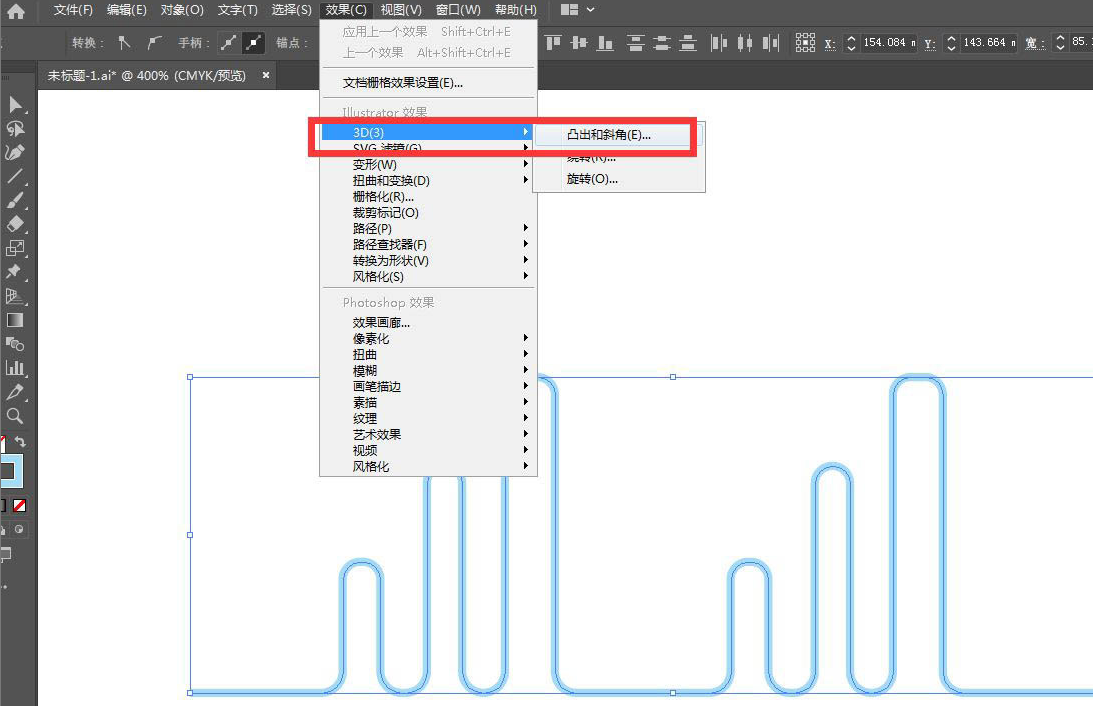Viewport: 1093px width, 706px height.
Task: Click the vertical distribute center icon
Action: tap(662, 43)
